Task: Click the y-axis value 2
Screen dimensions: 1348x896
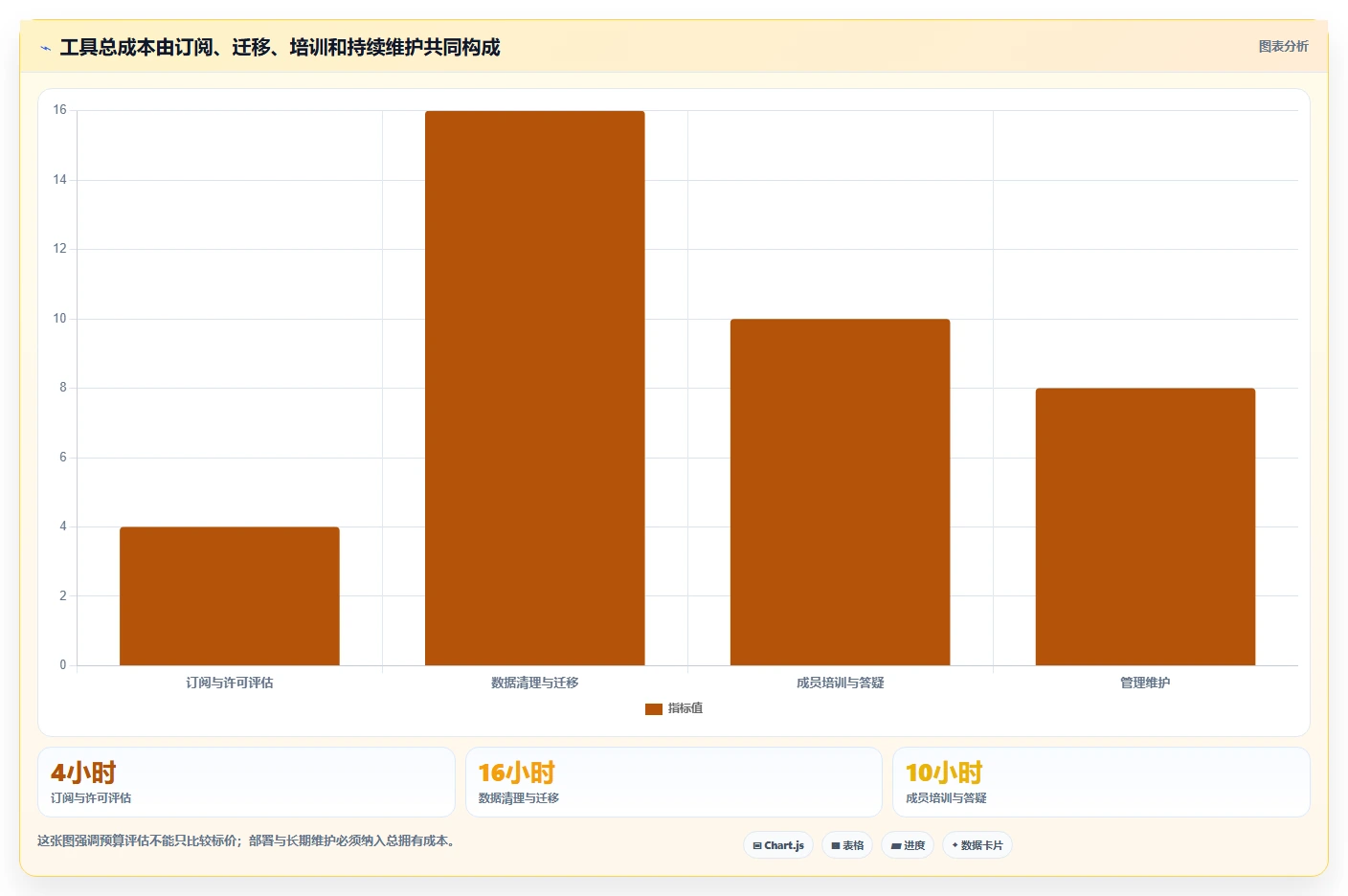Action: (x=63, y=595)
